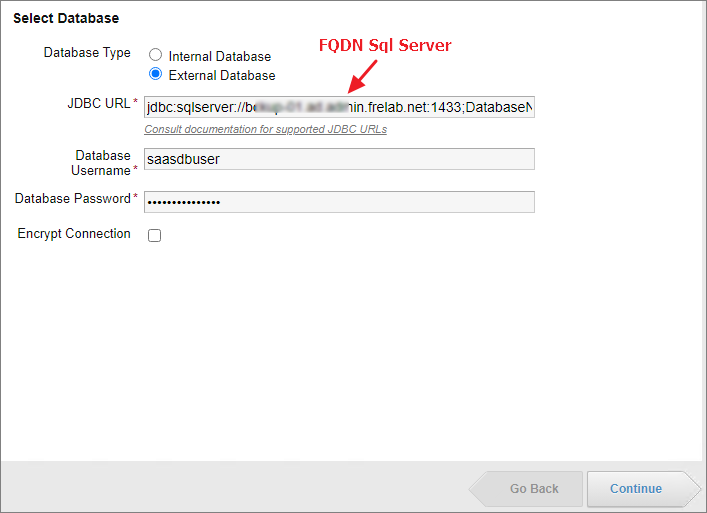The height and width of the screenshot is (513, 707).
Task: Open the supported JDBC URLs documentation link
Action: pos(265,130)
